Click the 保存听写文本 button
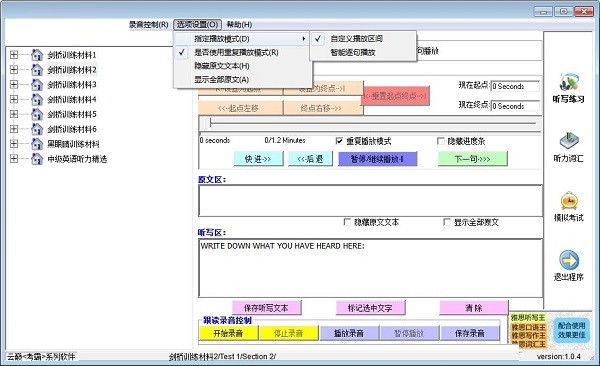600x366 pixels. tap(267, 308)
